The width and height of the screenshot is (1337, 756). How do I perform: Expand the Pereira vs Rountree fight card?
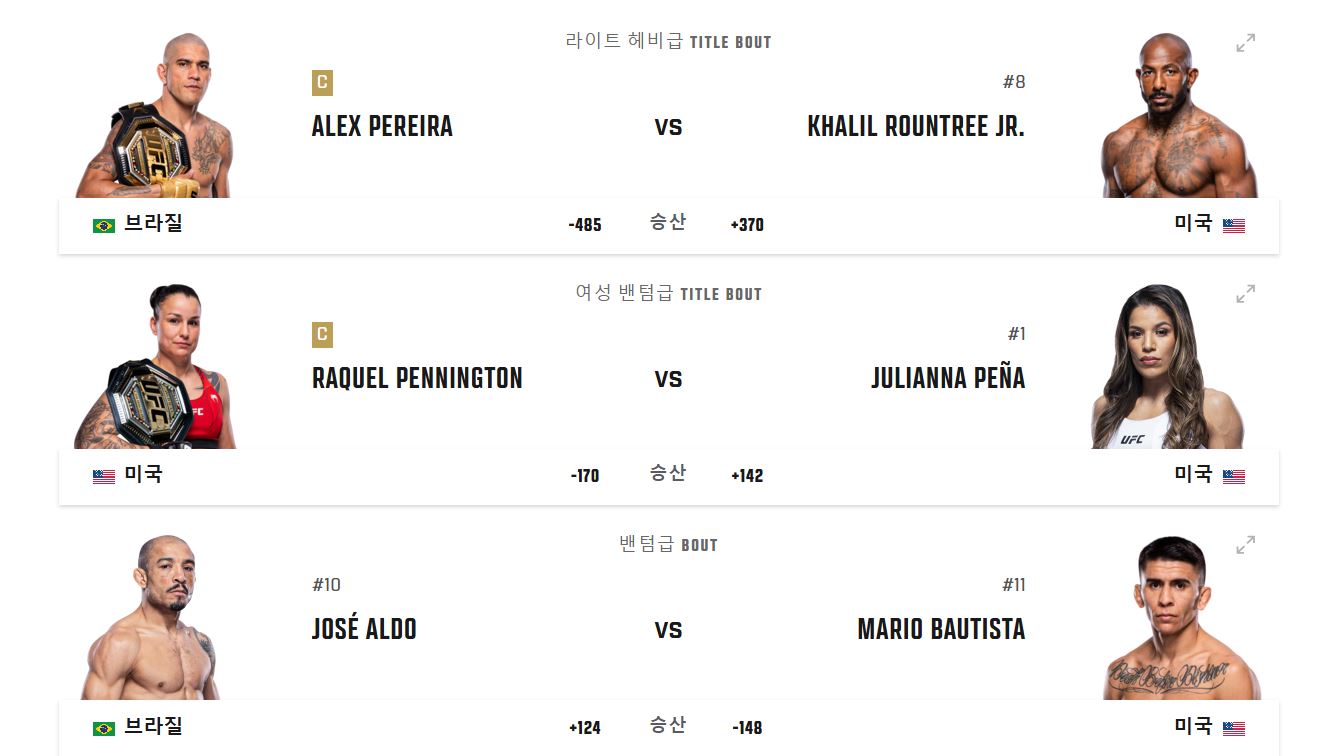tap(1244, 42)
